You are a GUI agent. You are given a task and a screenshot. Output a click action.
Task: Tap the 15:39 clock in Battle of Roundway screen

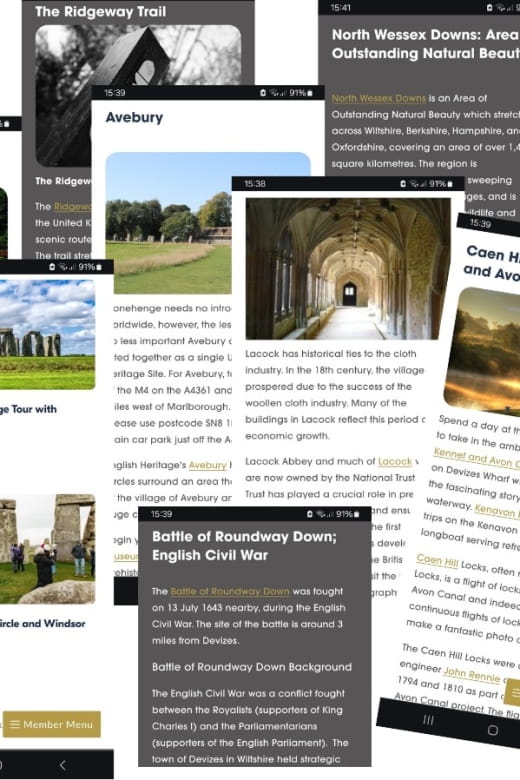162,514
